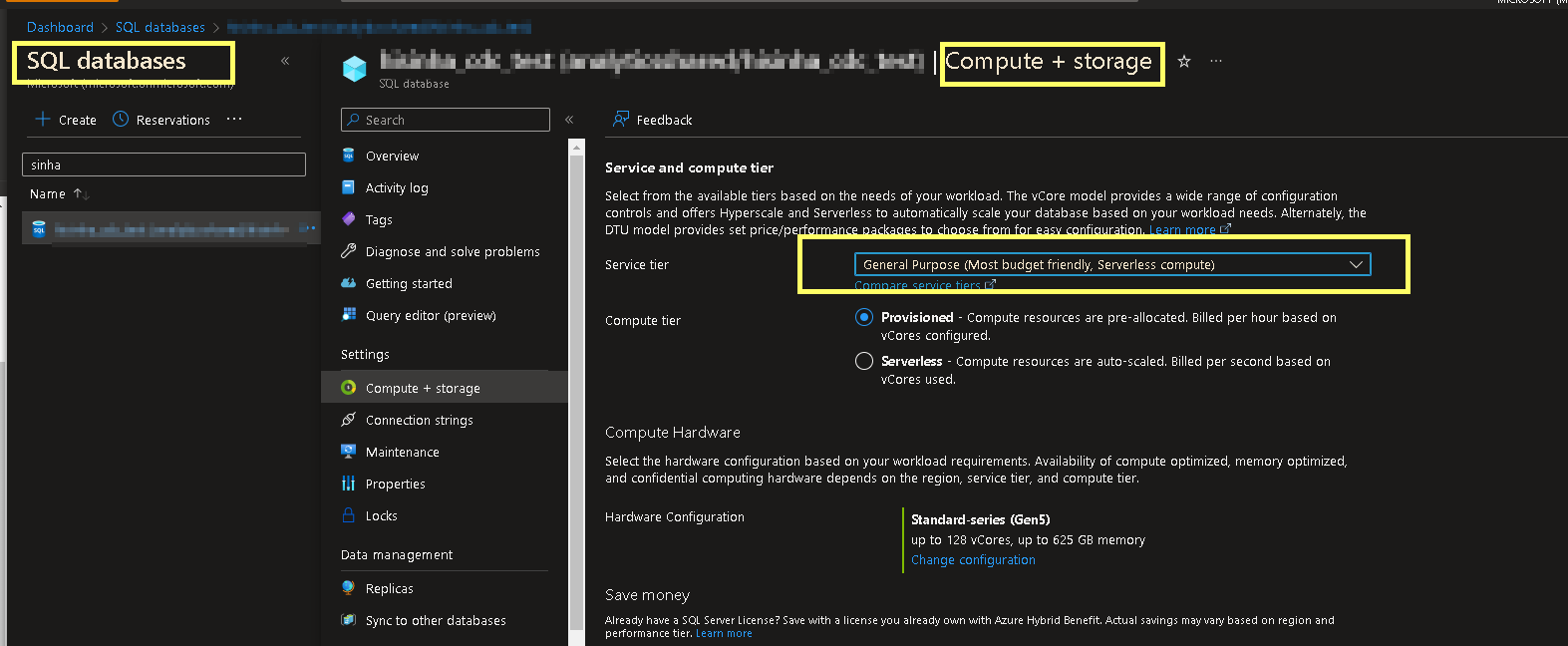The height and width of the screenshot is (646, 1568).
Task: Click the Locks padlock icon
Action: (x=348, y=515)
